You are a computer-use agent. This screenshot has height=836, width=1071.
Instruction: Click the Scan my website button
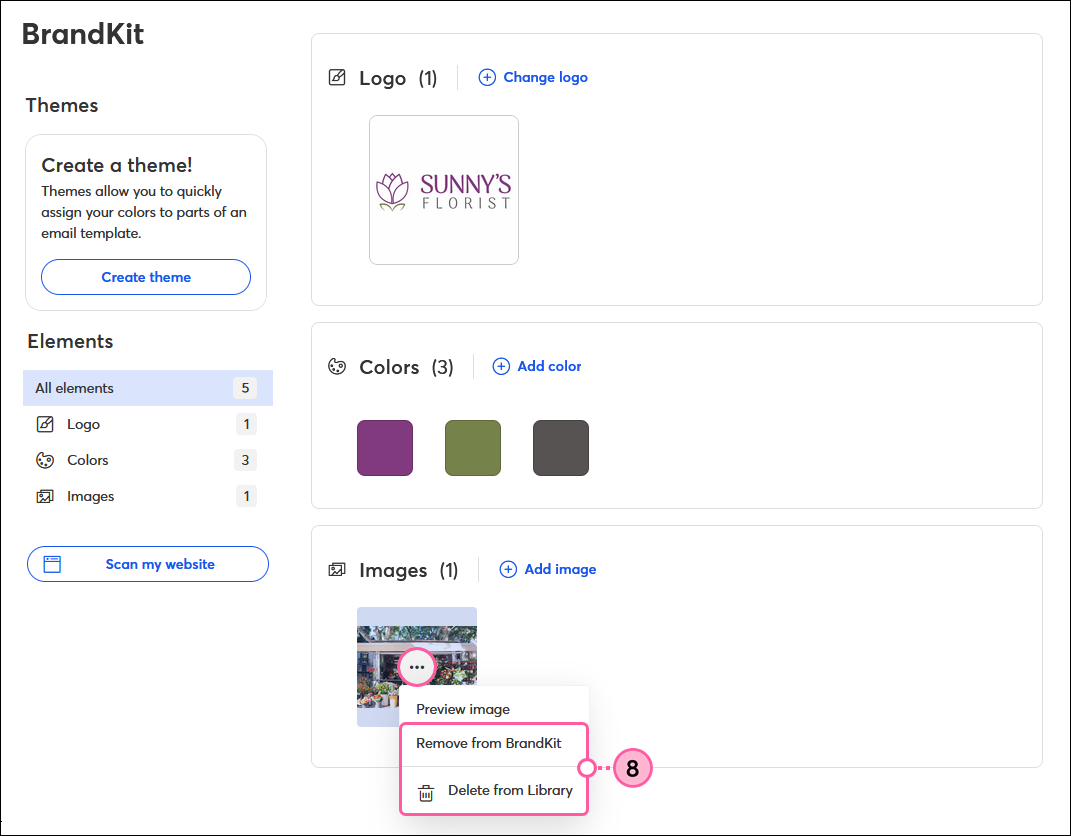click(148, 564)
